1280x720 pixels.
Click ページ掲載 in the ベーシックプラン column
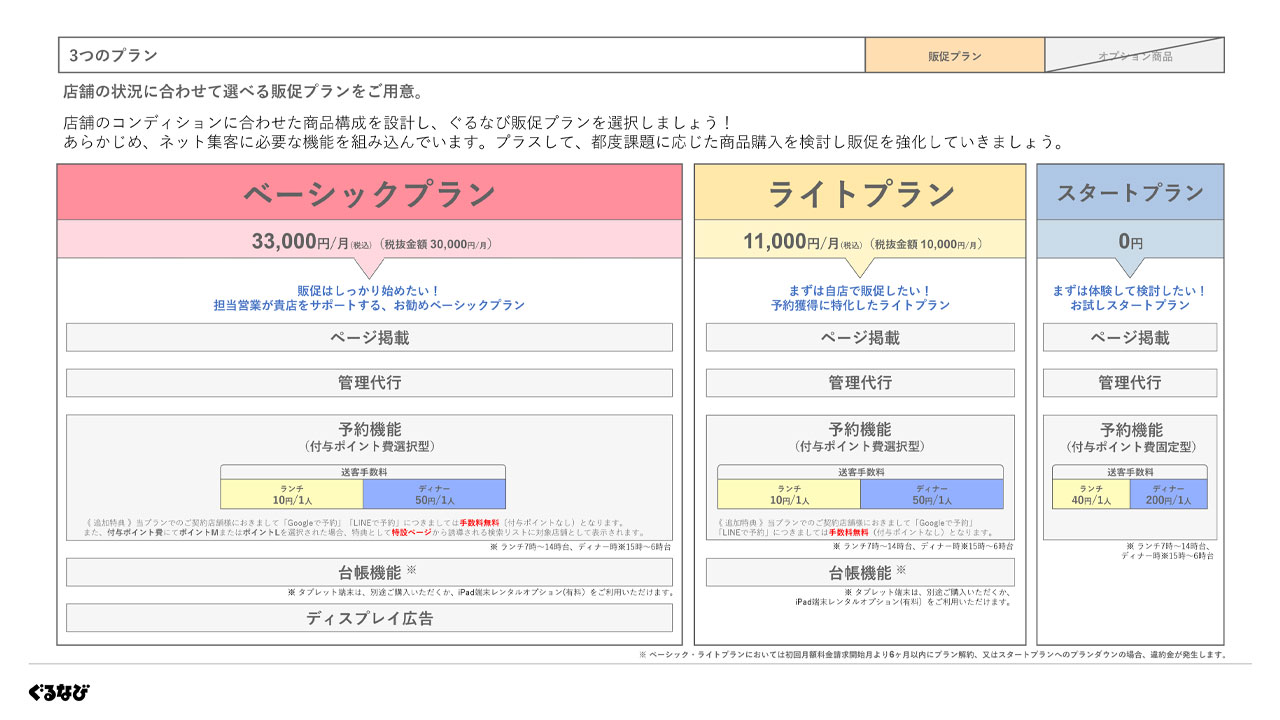369,337
